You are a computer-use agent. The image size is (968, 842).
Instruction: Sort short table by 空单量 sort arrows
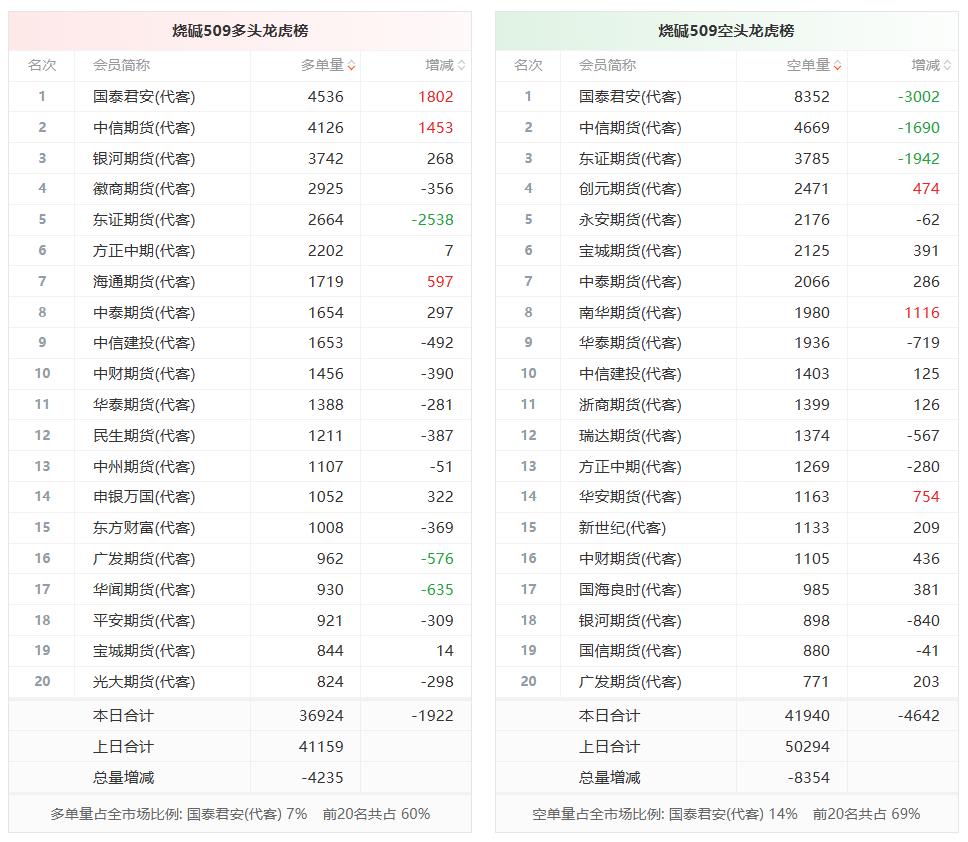tap(837, 65)
